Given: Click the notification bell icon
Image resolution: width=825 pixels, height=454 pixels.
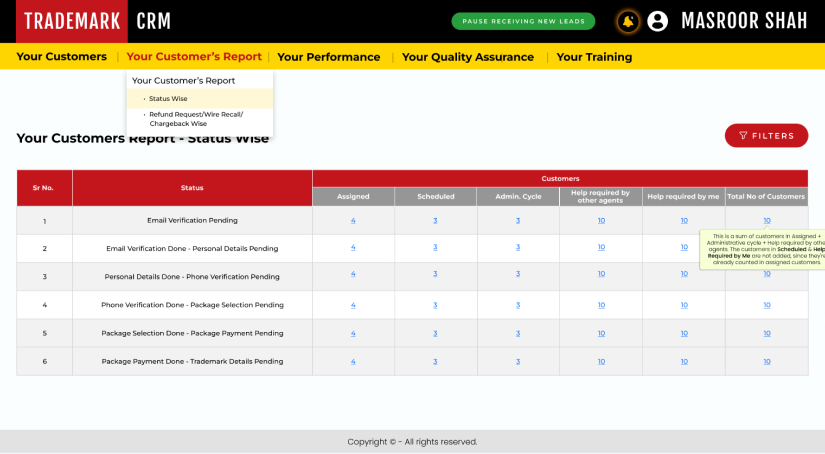Looking at the screenshot, I should click(628, 21).
